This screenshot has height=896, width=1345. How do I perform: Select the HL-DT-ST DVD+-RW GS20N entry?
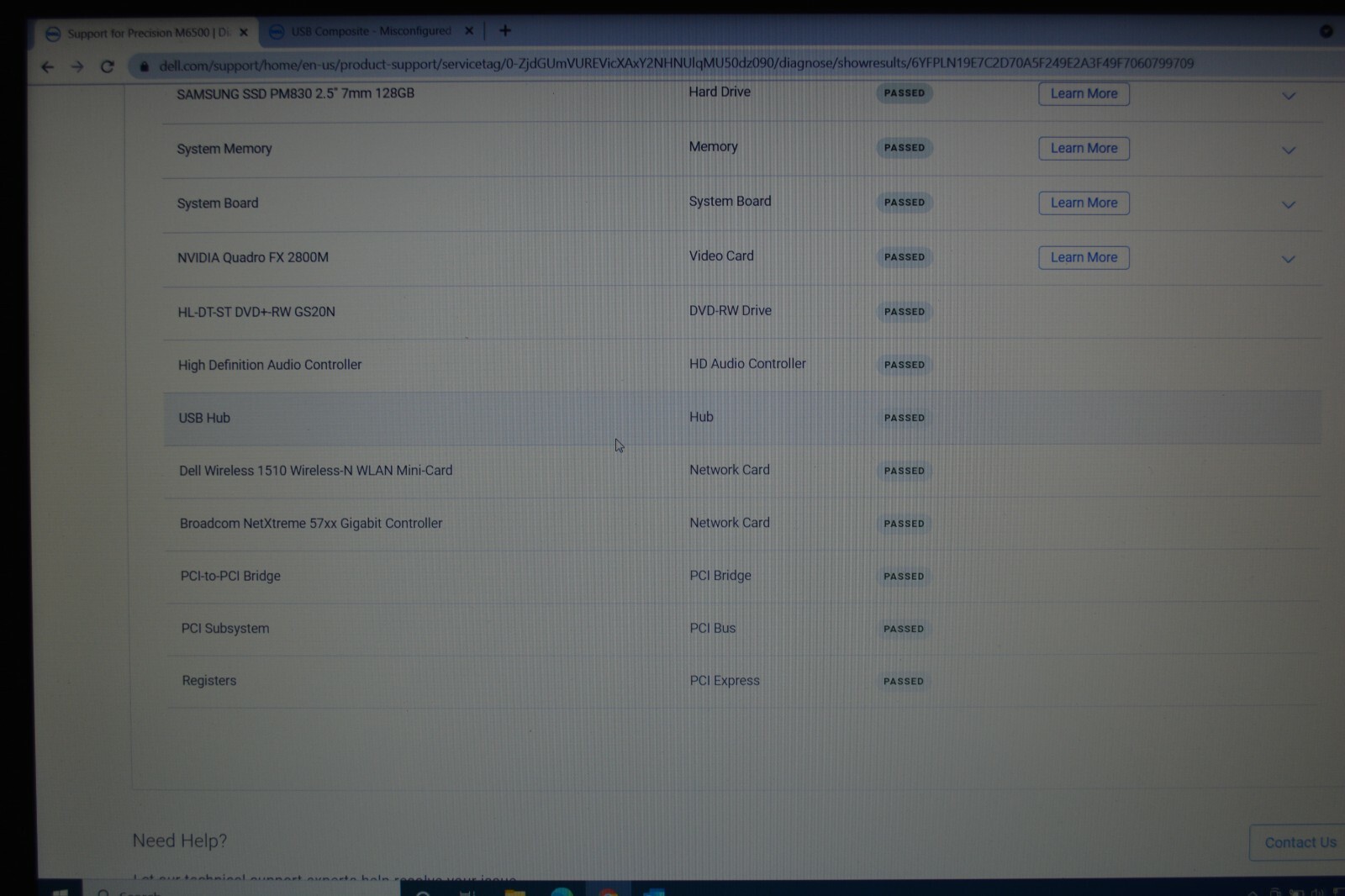click(x=256, y=312)
